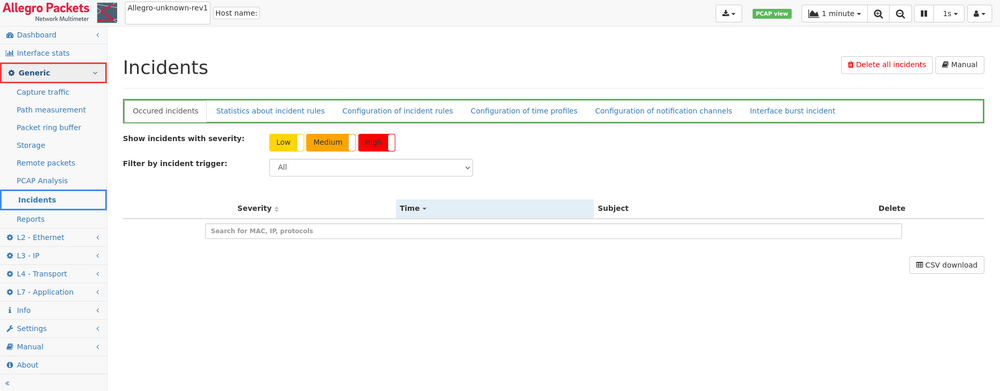This screenshot has height=391, width=1000.
Task: Pause live updates with the pause icon
Action: pos(923,13)
